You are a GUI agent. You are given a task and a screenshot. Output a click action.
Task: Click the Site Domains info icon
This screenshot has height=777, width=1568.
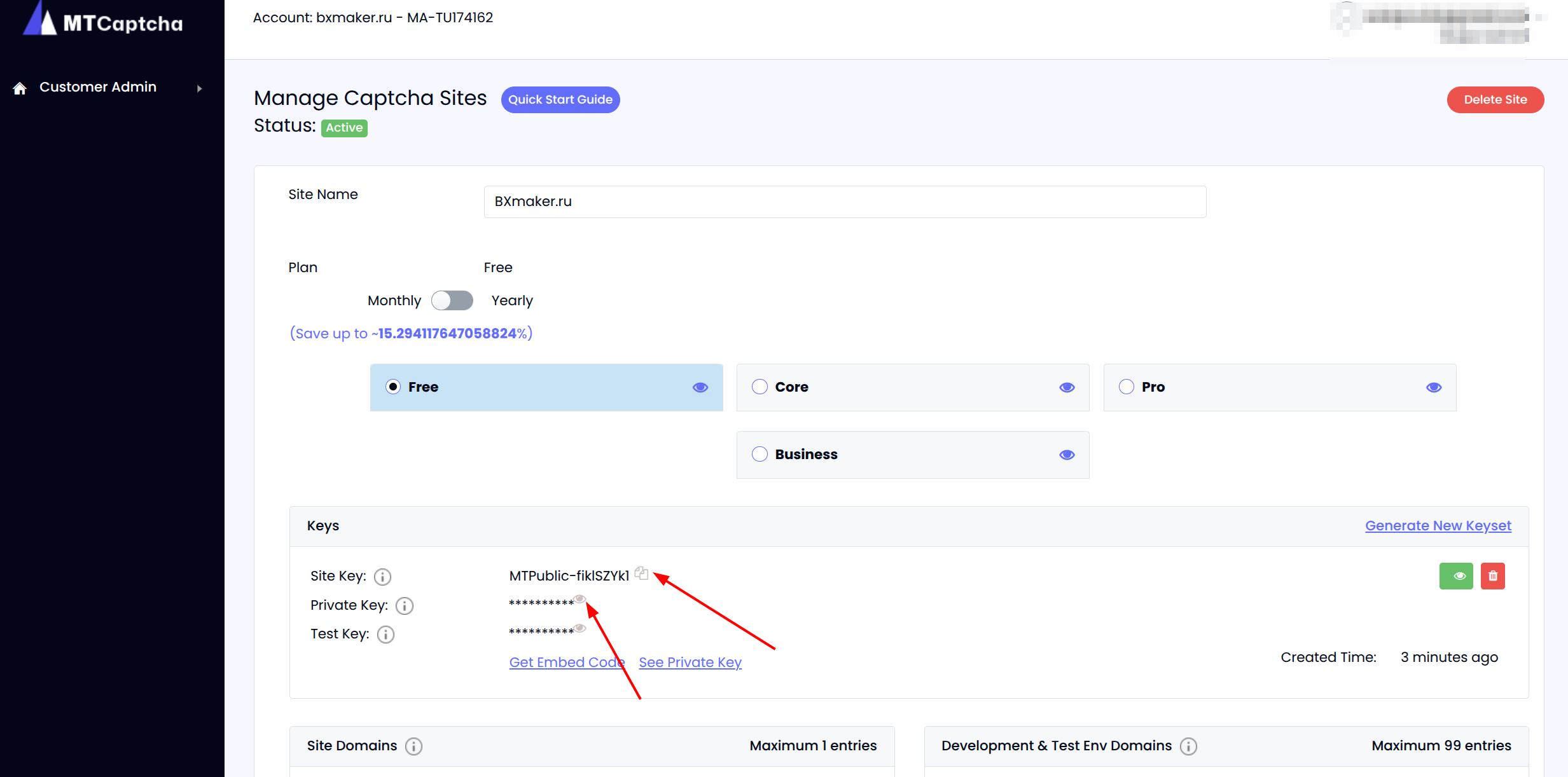coord(413,746)
